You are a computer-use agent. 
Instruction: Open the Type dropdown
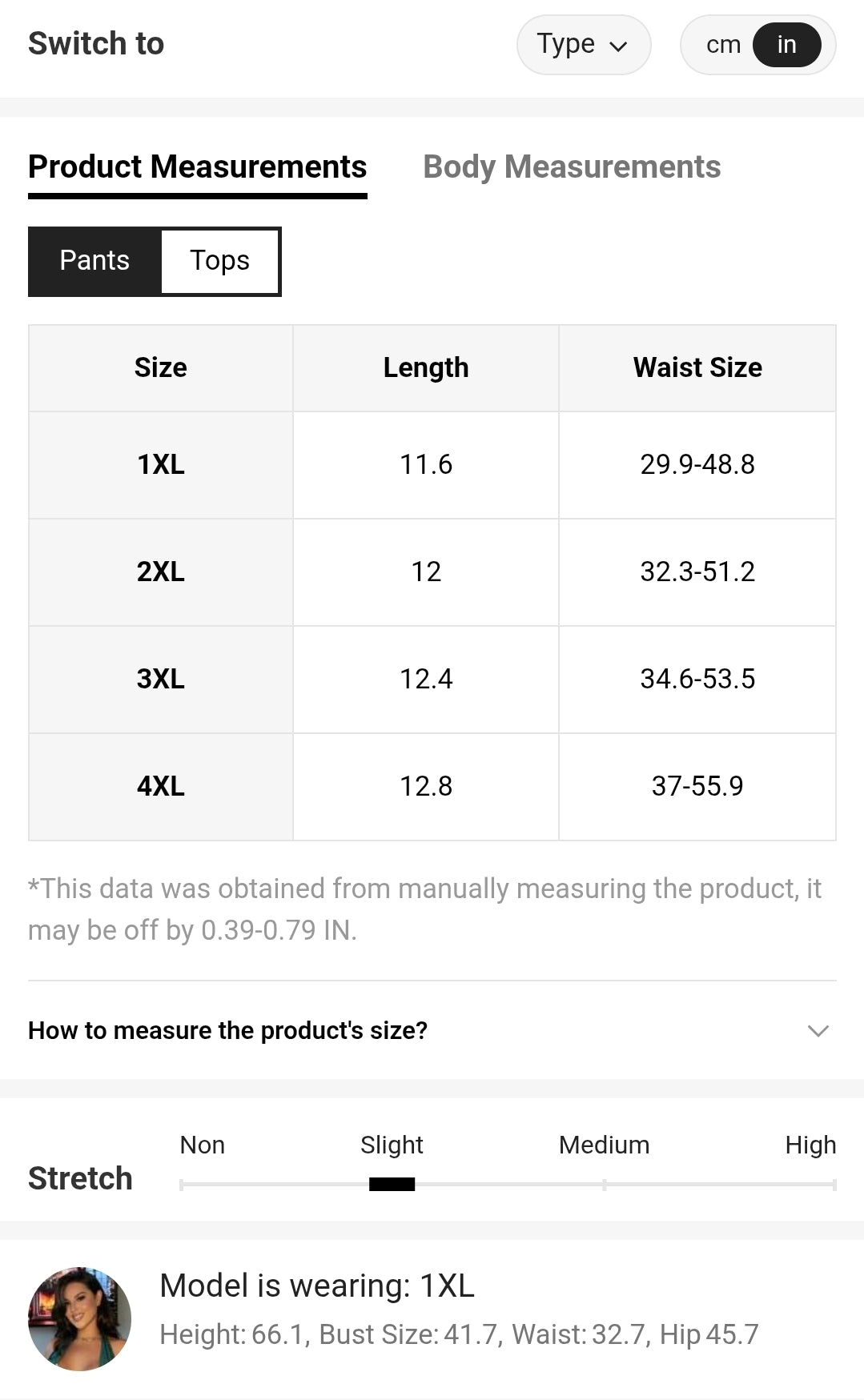(x=582, y=45)
